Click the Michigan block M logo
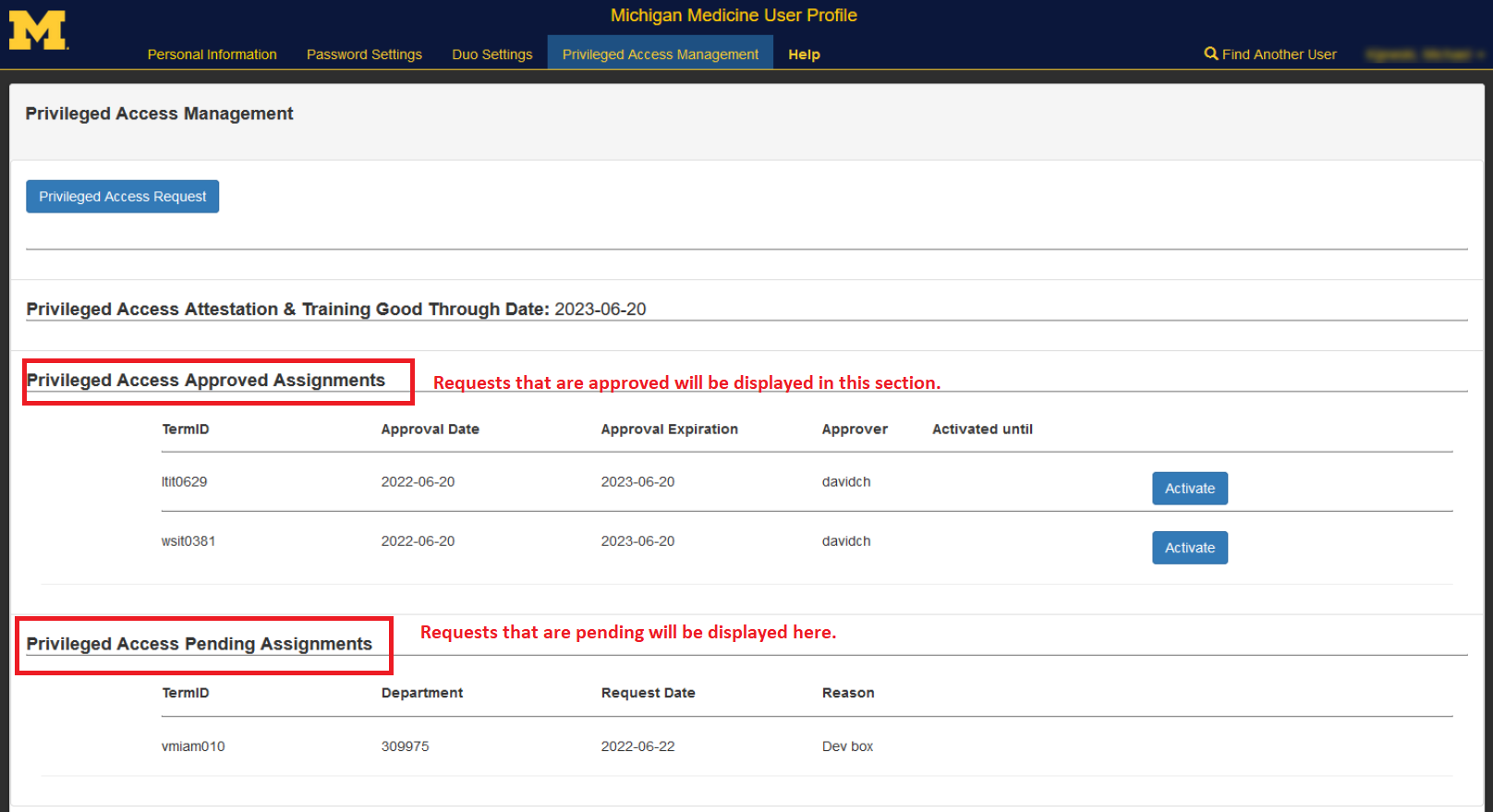Viewport: 1493px width, 812px height. pyautogui.click(x=38, y=30)
